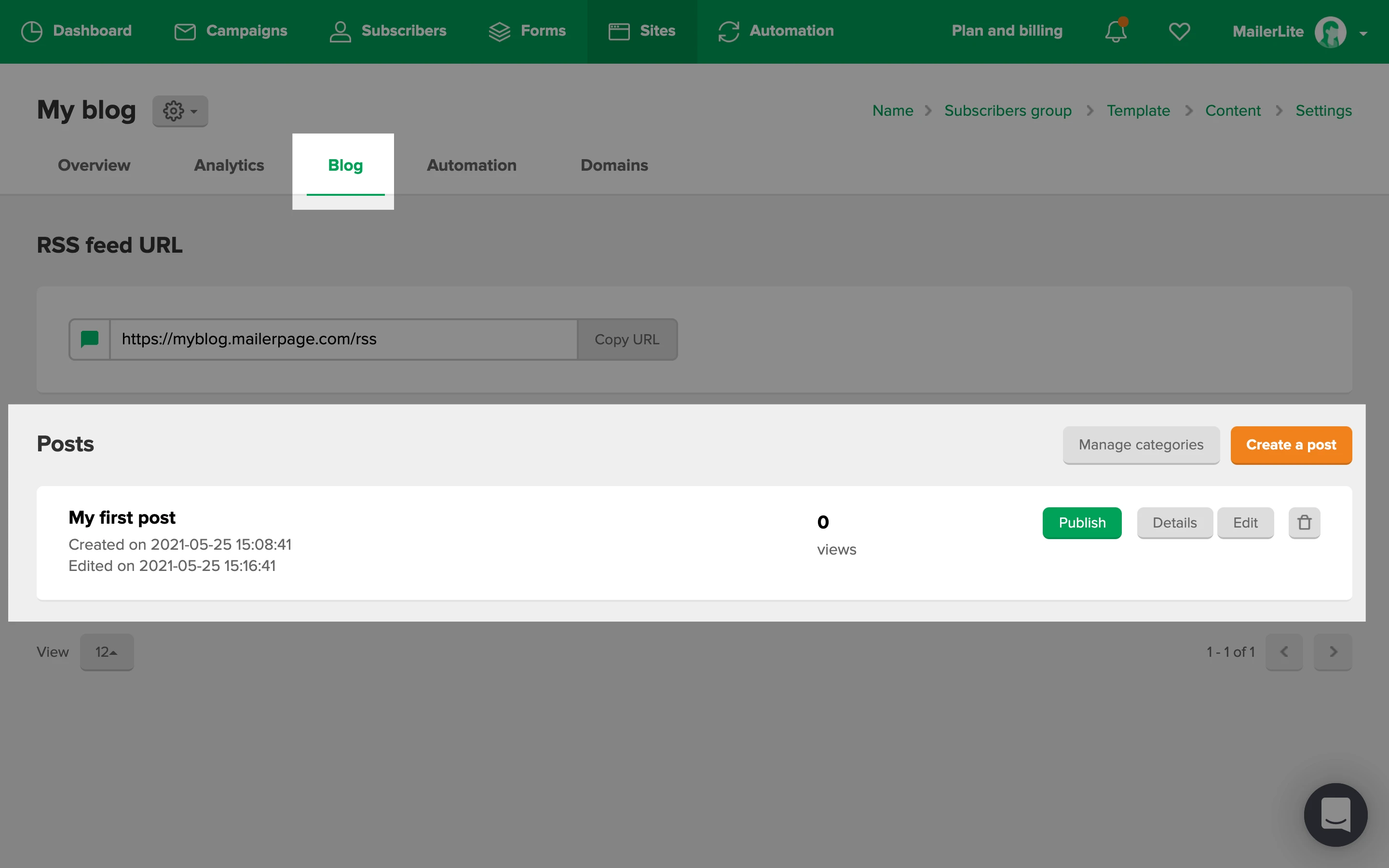1389x868 pixels.
Task: Switch to the Domains tab
Action: tap(614, 165)
